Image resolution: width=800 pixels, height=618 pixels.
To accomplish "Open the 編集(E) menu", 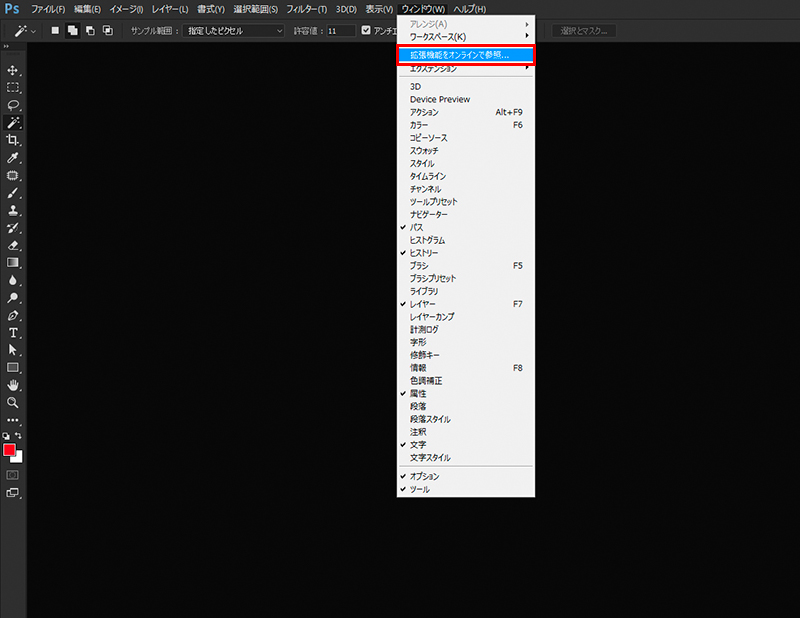I will tap(87, 9).
